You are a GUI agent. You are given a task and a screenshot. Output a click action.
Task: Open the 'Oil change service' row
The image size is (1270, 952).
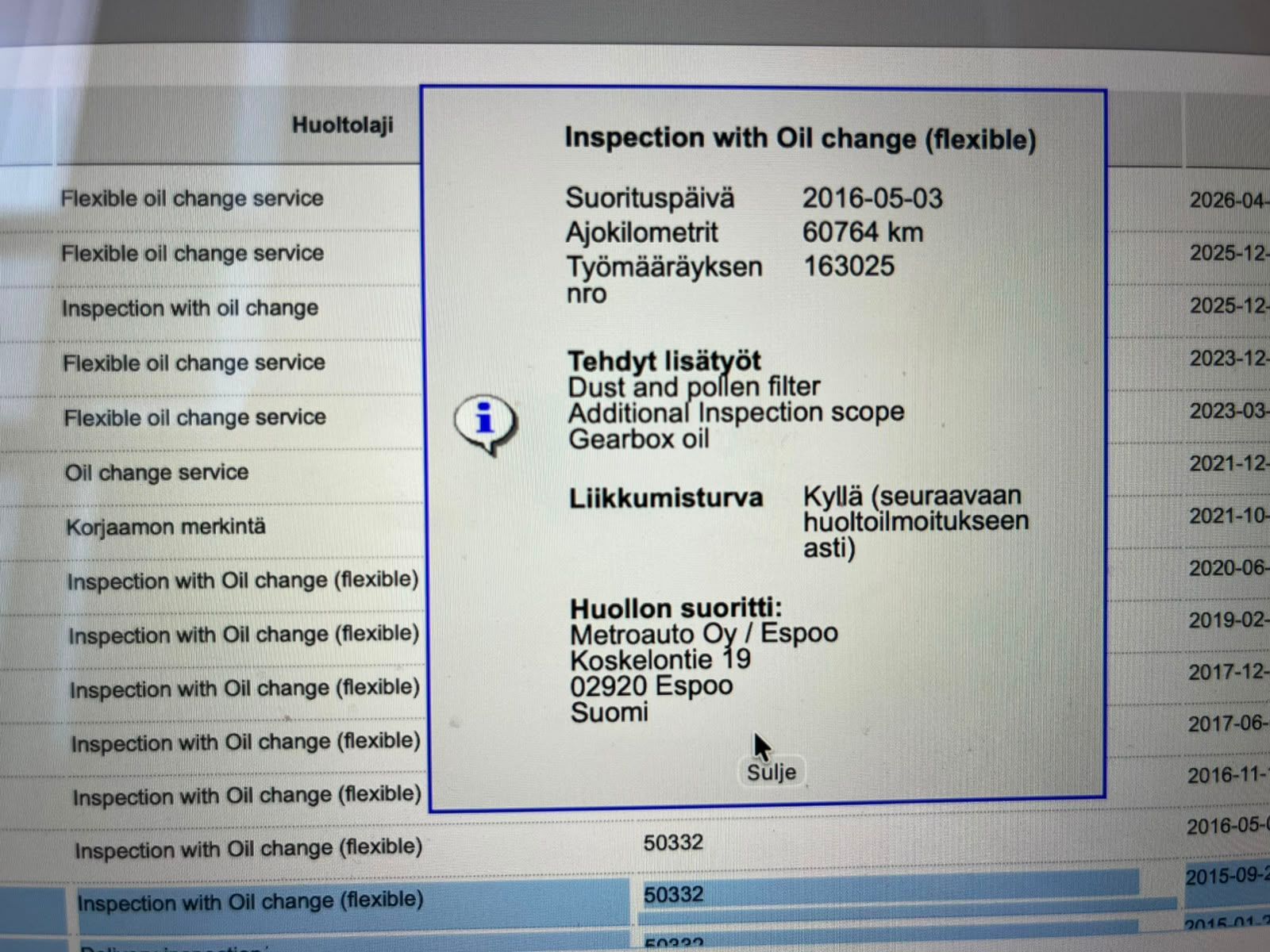click(156, 472)
